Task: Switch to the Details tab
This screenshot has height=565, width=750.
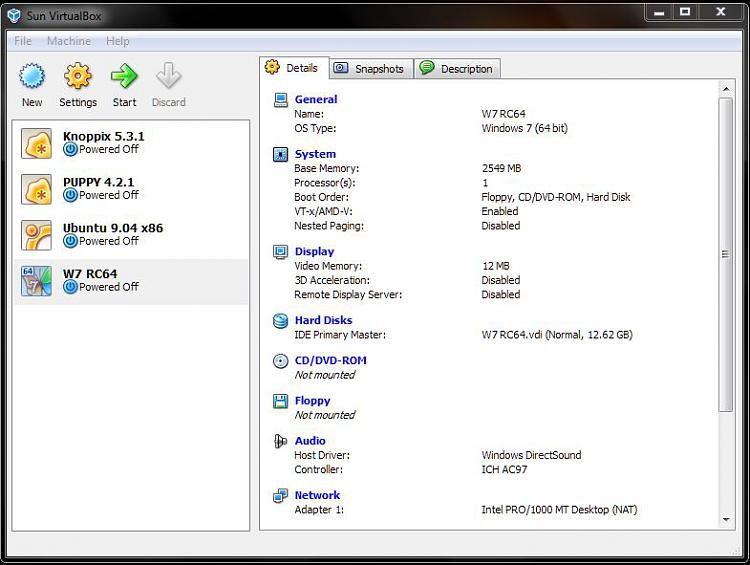Action: (x=294, y=68)
